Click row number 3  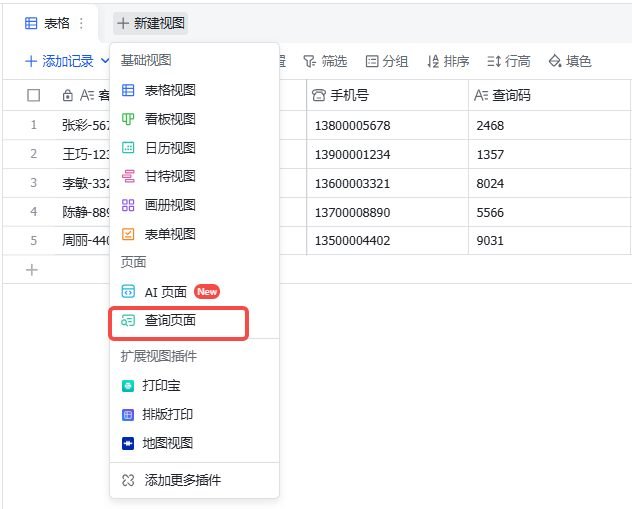[x=34, y=183]
